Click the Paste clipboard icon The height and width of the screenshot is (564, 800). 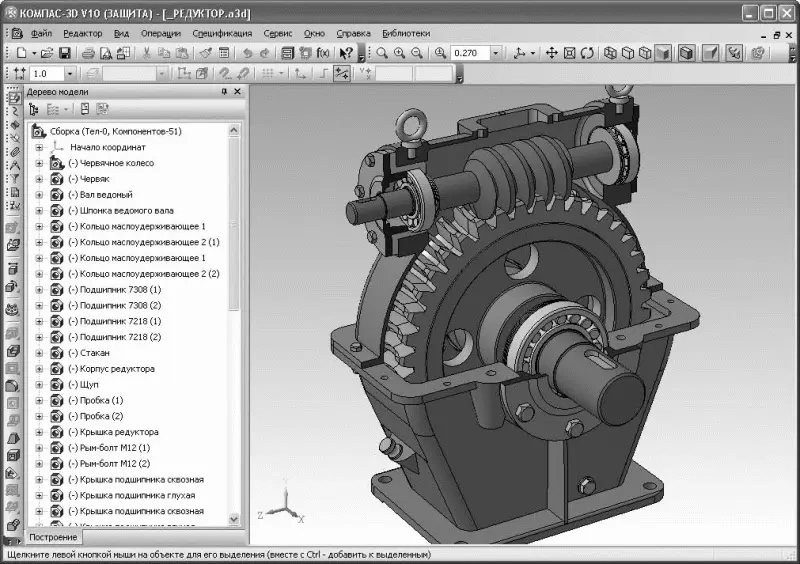[181, 53]
